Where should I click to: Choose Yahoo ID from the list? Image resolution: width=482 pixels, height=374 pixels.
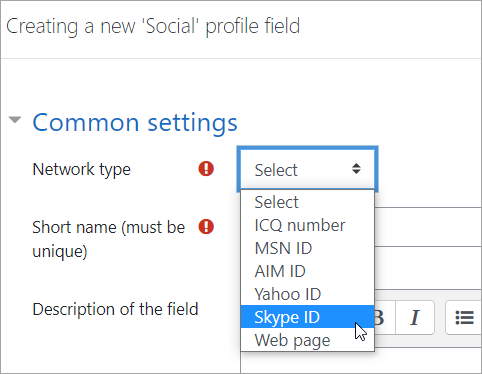point(307,294)
